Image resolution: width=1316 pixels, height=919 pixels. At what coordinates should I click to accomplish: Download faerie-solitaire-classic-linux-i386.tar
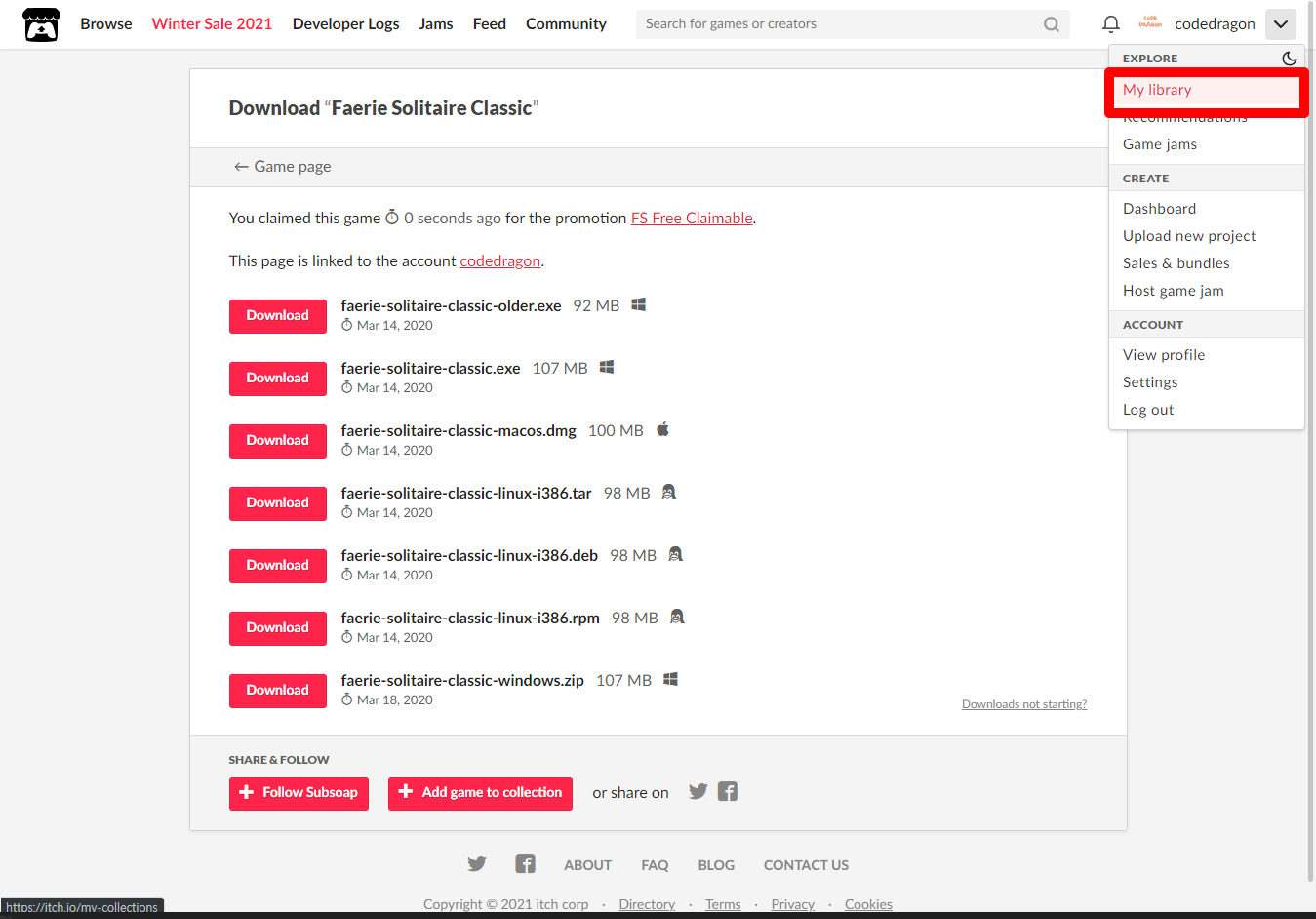click(278, 503)
